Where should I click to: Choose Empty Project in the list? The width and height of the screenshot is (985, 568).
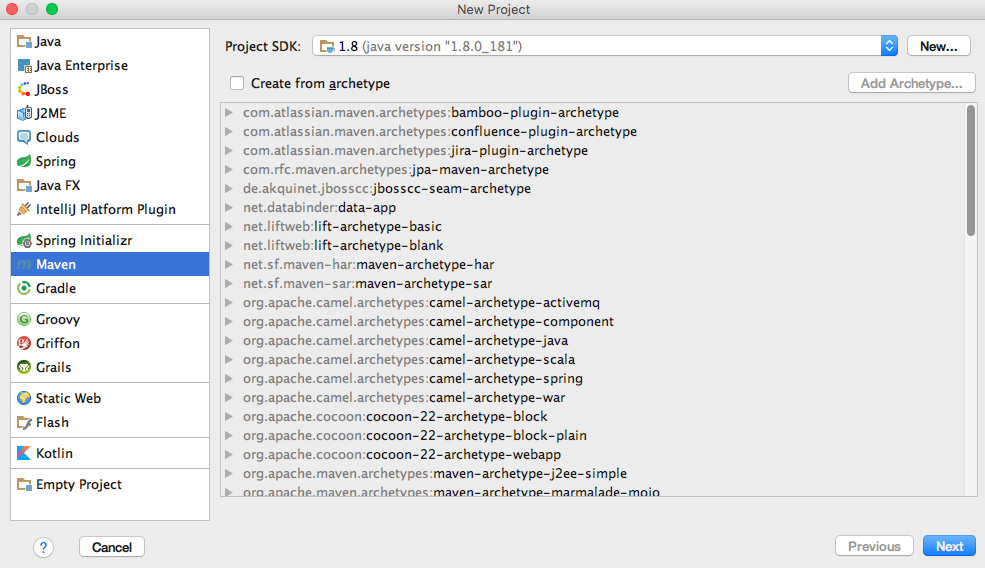(x=78, y=484)
